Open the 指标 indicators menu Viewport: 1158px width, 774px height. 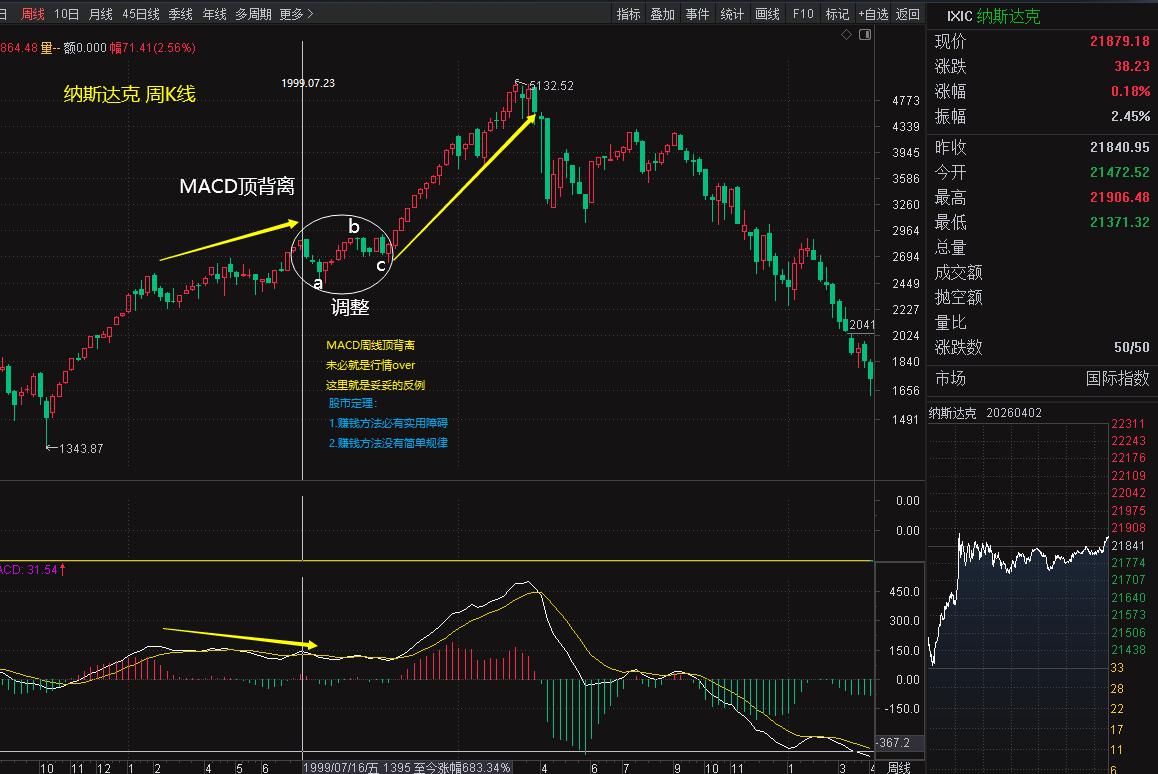[x=628, y=14]
